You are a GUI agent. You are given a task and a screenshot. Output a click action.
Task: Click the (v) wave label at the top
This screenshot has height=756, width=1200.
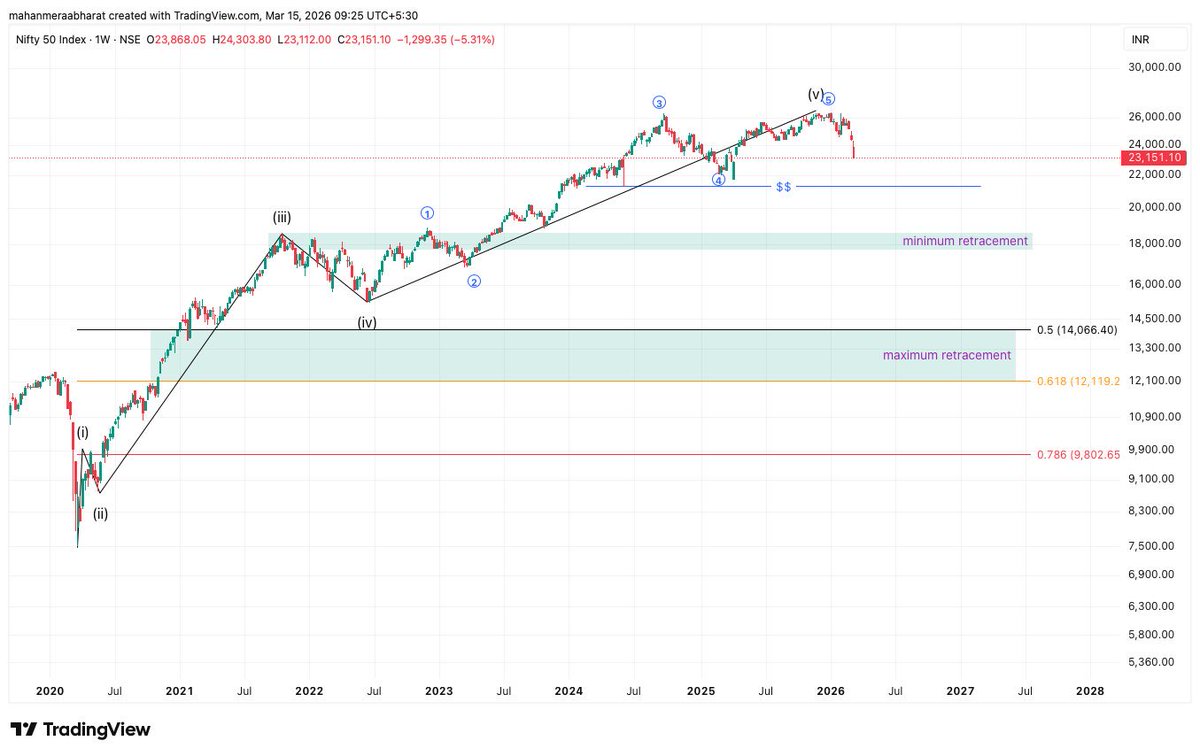[814, 92]
